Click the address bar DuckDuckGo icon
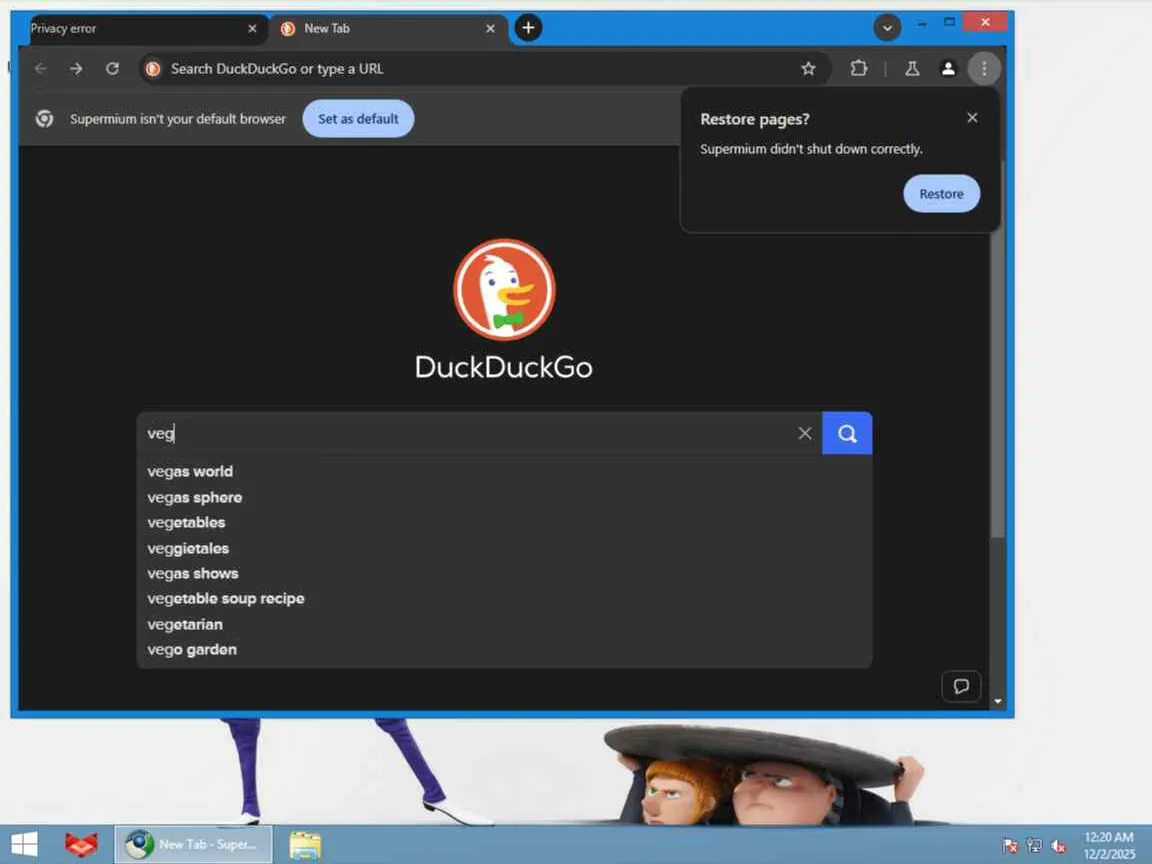1152x864 pixels. pyautogui.click(x=153, y=68)
